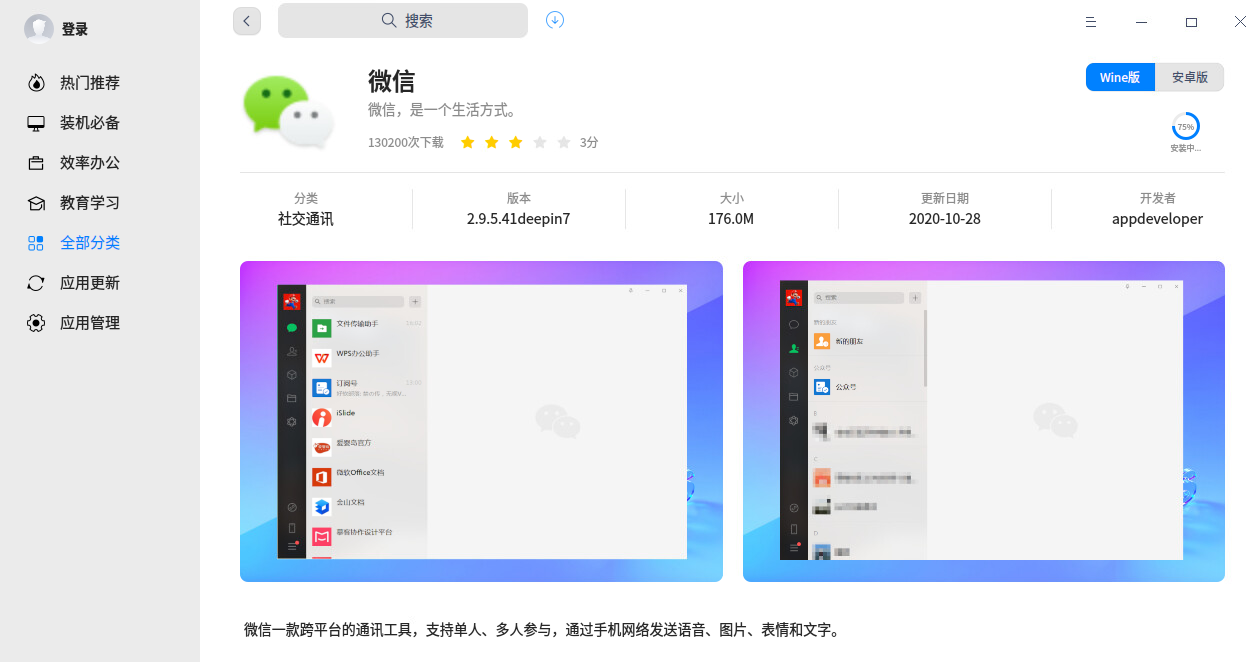The height and width of the screenshot is (662, 1257).
Task: Click the 3分 rating score
Action: coord(589,143)
